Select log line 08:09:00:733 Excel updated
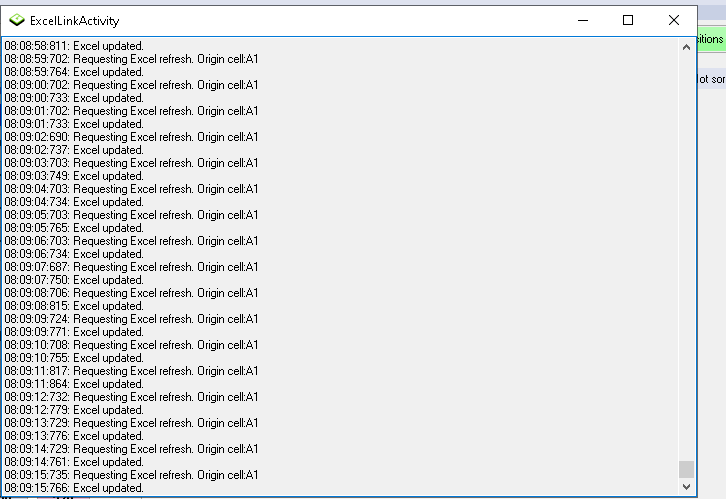Viewport: 726px width, 499px height. pos(74,98)
